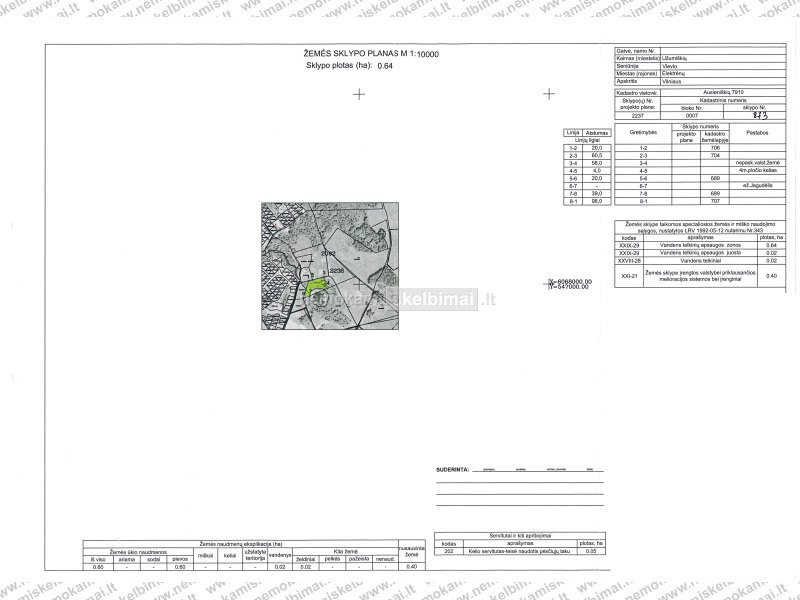Click the "SUDERINTA:" label
Viewport: 800px width, 600px height.
pos(453,470)
